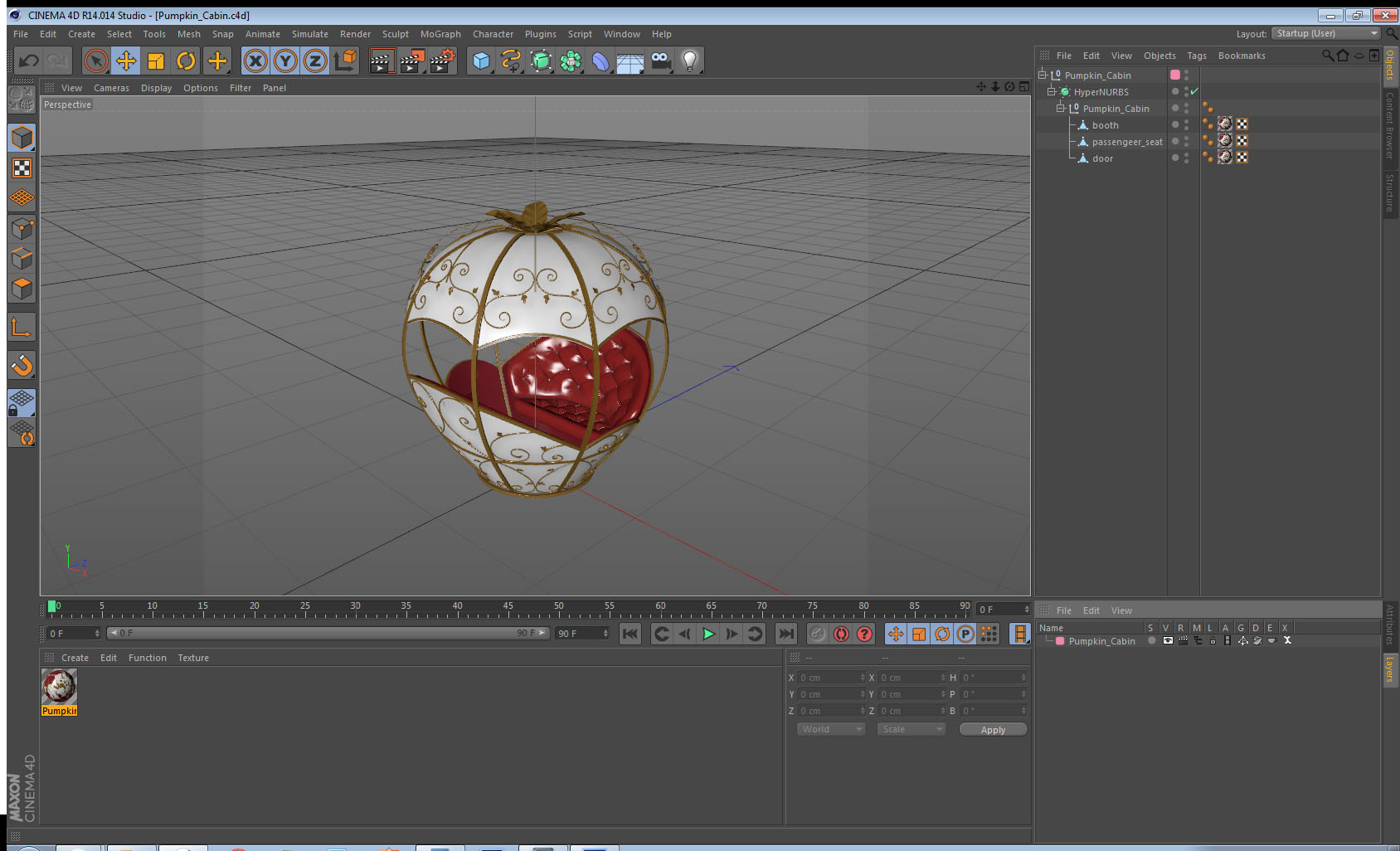Open the Simulate menu
The height and width of the screenshot is (851, 1400).
pyautogui.click(x=310, y=34)
